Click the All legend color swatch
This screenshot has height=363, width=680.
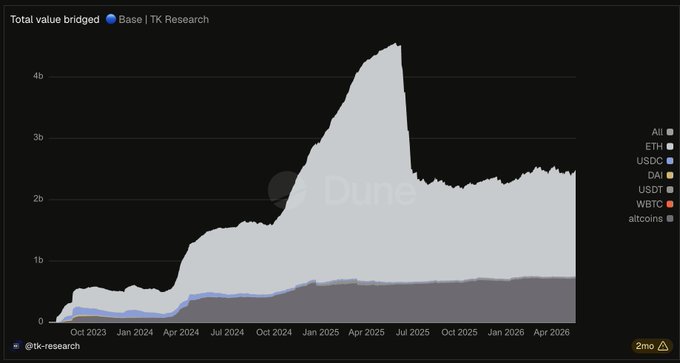(670, 132)
